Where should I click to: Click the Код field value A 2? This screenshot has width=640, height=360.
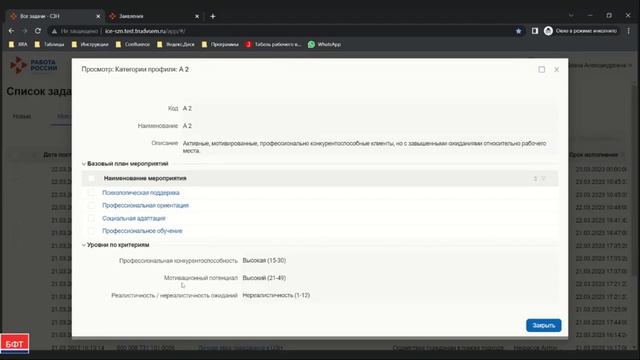pos(187,109)
